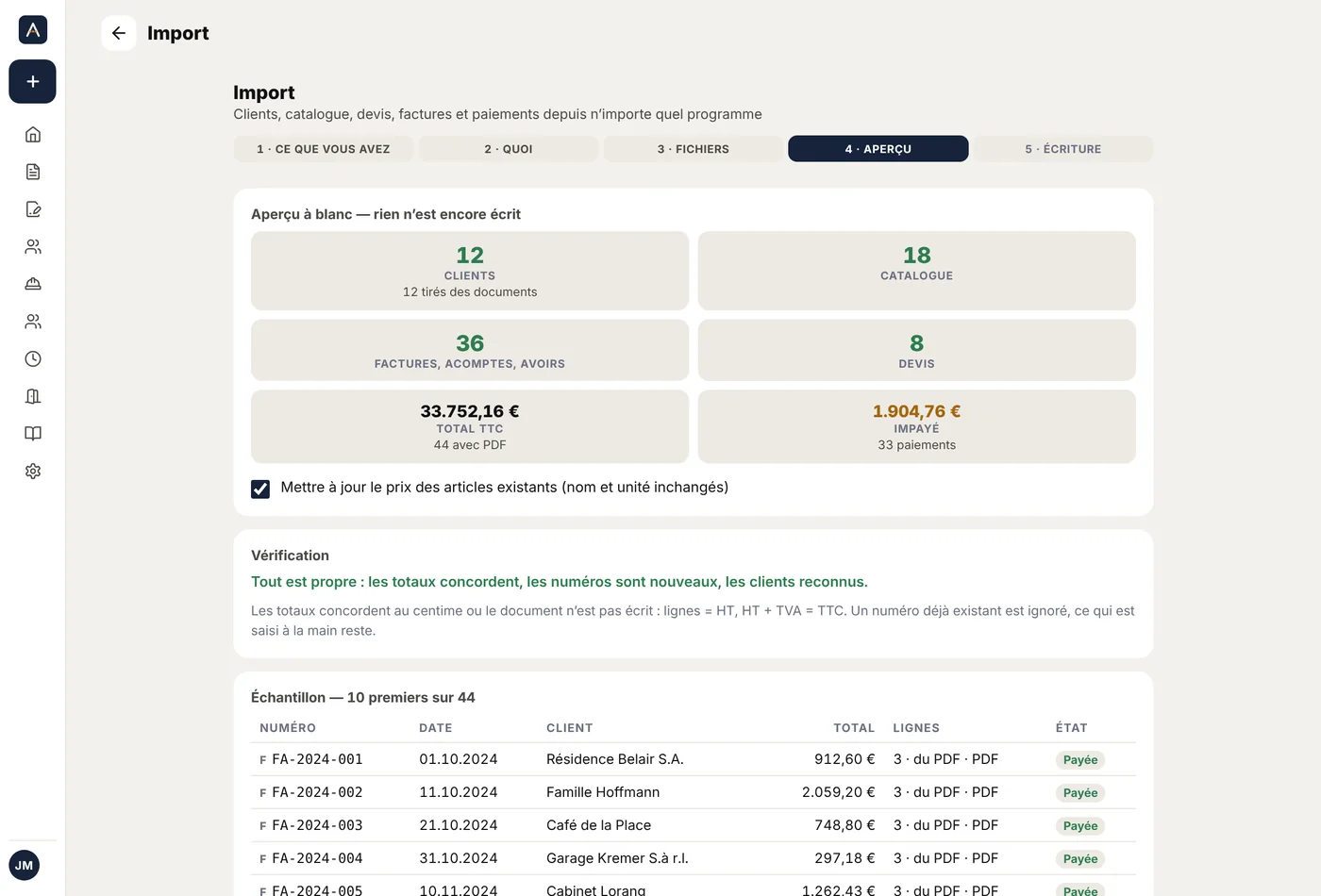1321x896 pixels.
Task: Go back with the left arrow button
Action: tap(119, 33)
